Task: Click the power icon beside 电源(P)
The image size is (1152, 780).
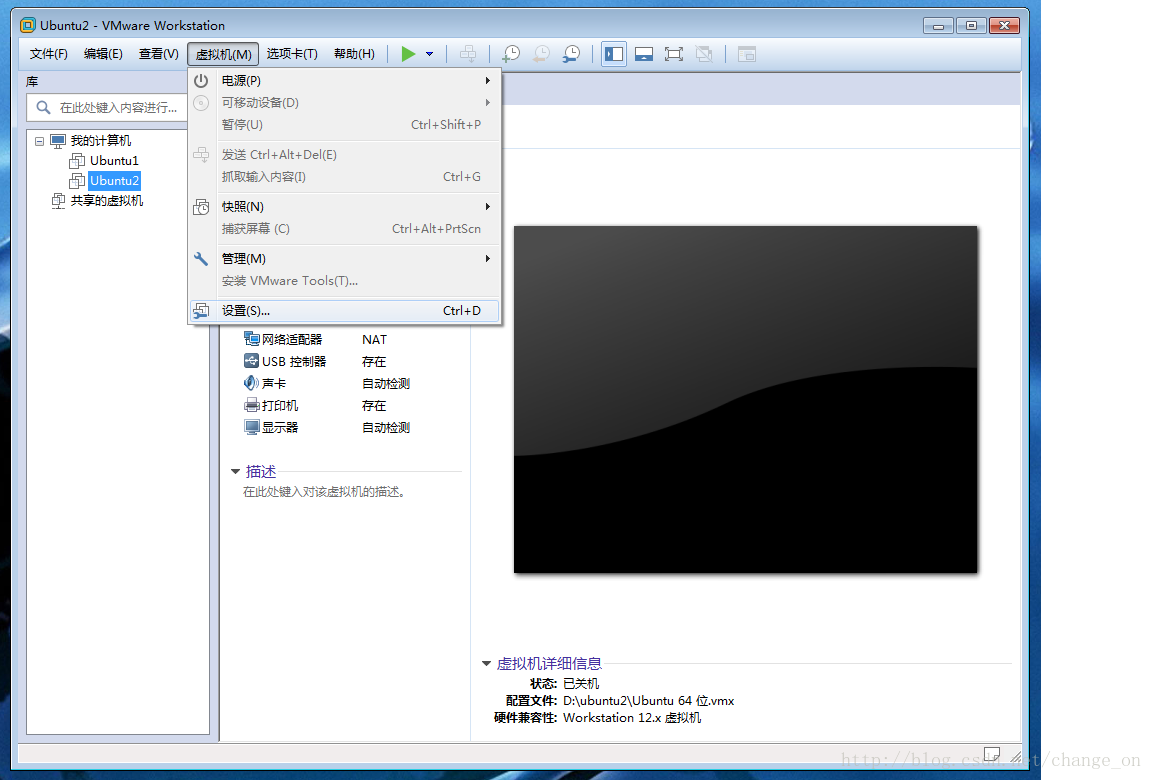Action: (201, 81)
